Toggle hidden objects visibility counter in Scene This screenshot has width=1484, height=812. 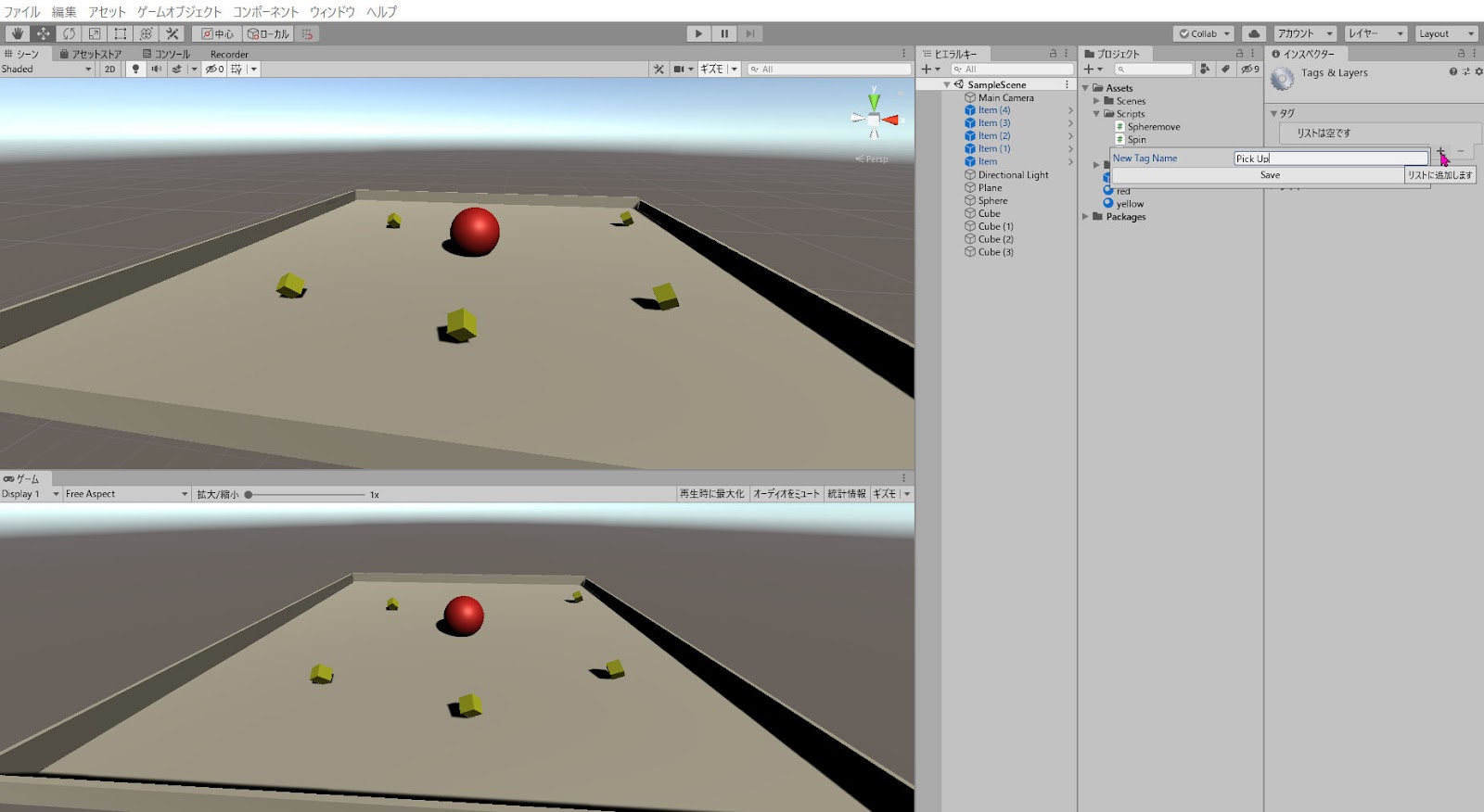tap(215, 69)
